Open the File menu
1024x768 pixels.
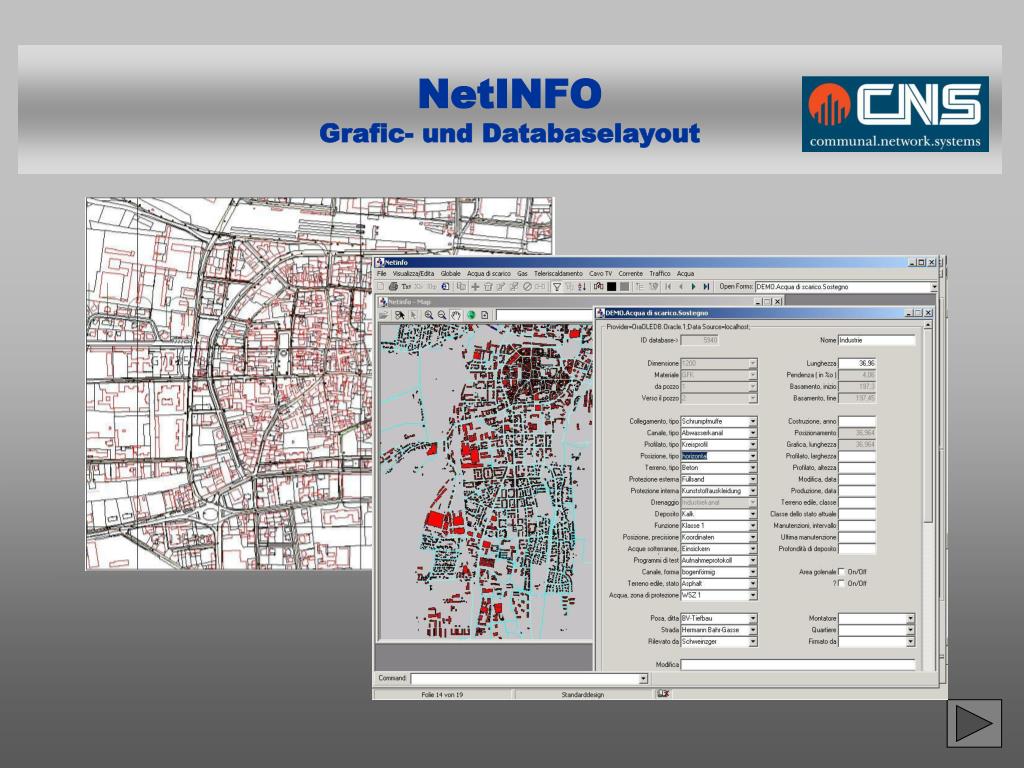click(382, 274)
